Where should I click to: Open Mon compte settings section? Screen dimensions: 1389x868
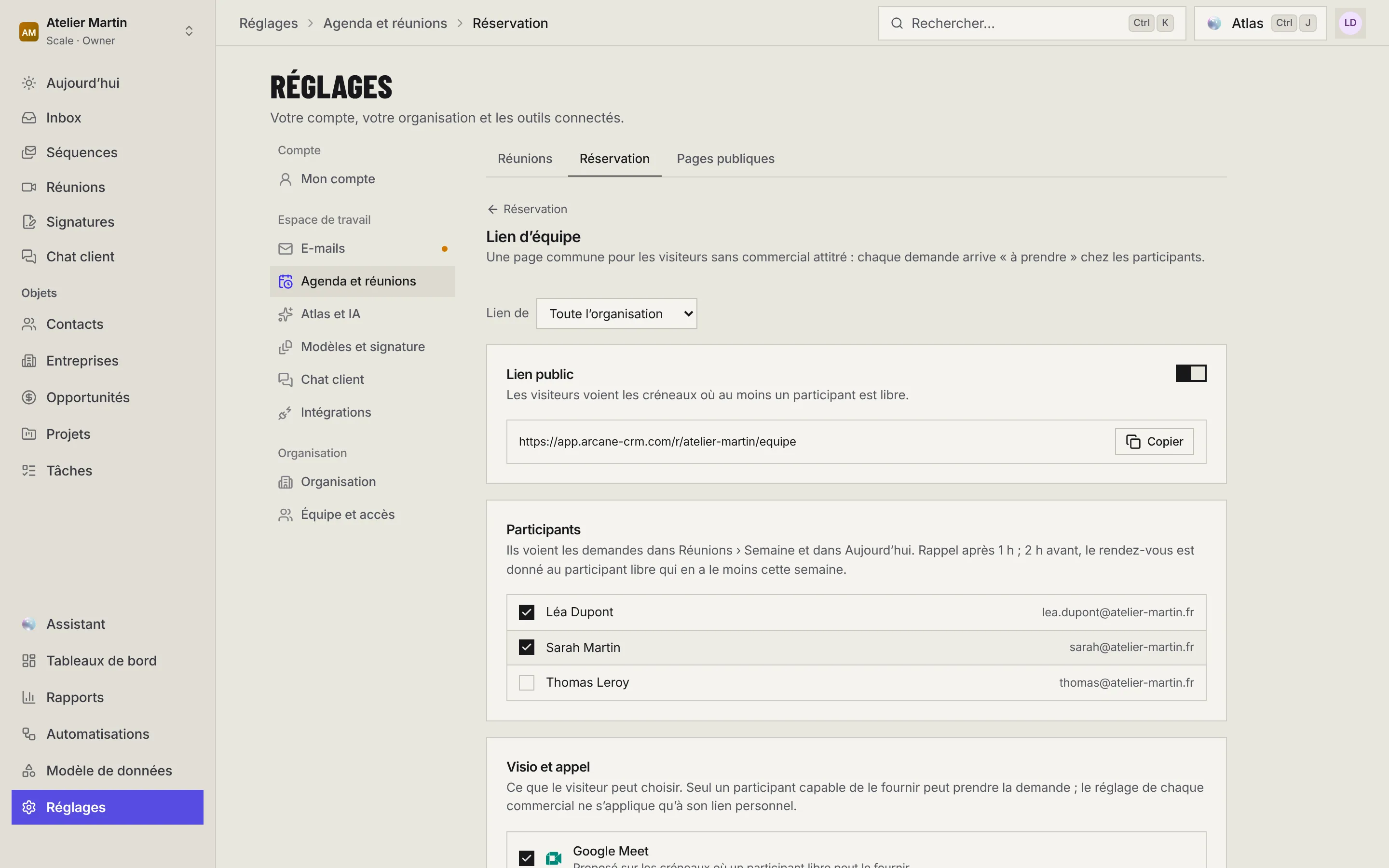(362, 179)
